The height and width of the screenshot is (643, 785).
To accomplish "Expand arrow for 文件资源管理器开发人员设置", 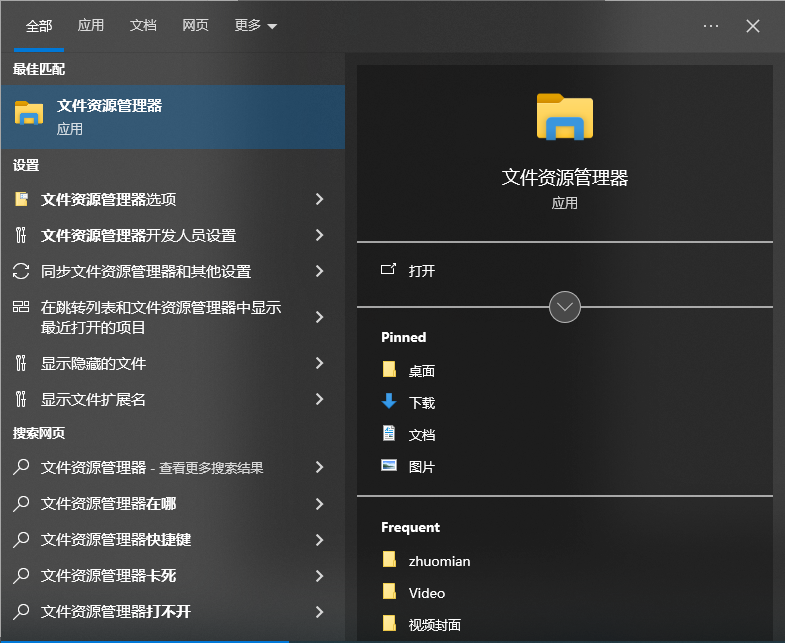I will pyautogui.click(x=319, y=235).
